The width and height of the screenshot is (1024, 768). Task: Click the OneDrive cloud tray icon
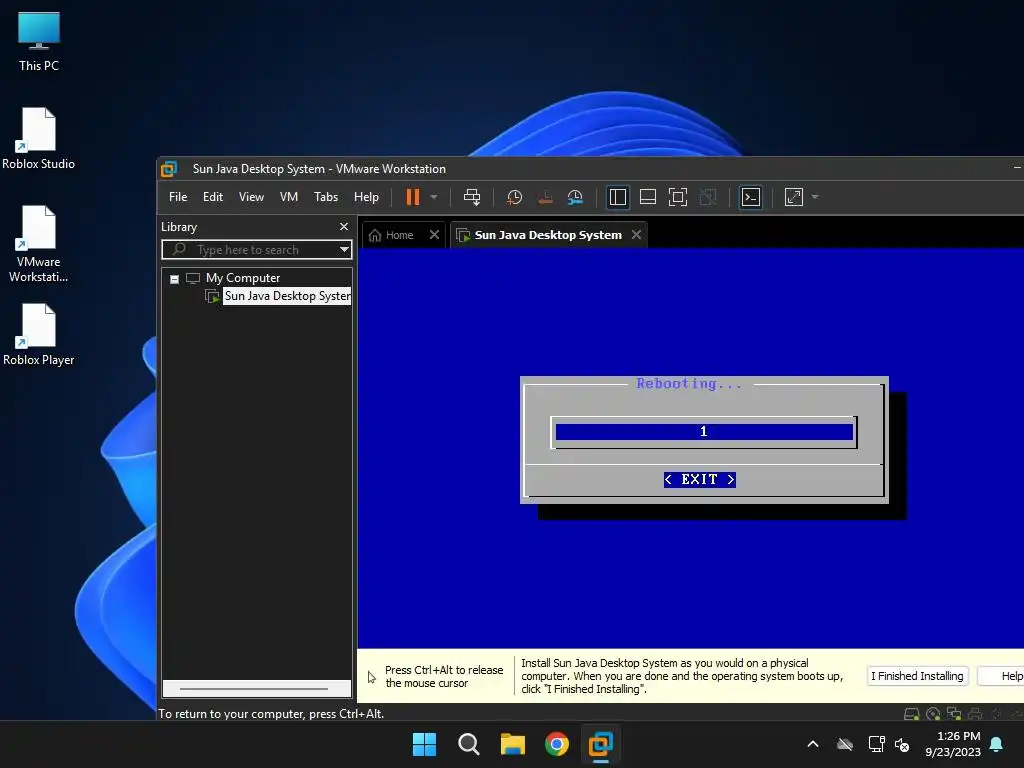click(845, 744)
